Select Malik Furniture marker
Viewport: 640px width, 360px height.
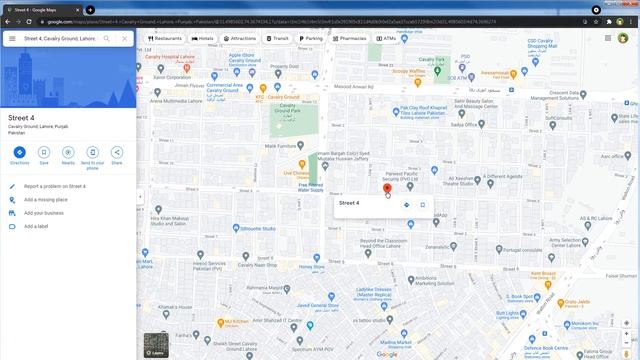pyautogui.click(x=300, y=145)
